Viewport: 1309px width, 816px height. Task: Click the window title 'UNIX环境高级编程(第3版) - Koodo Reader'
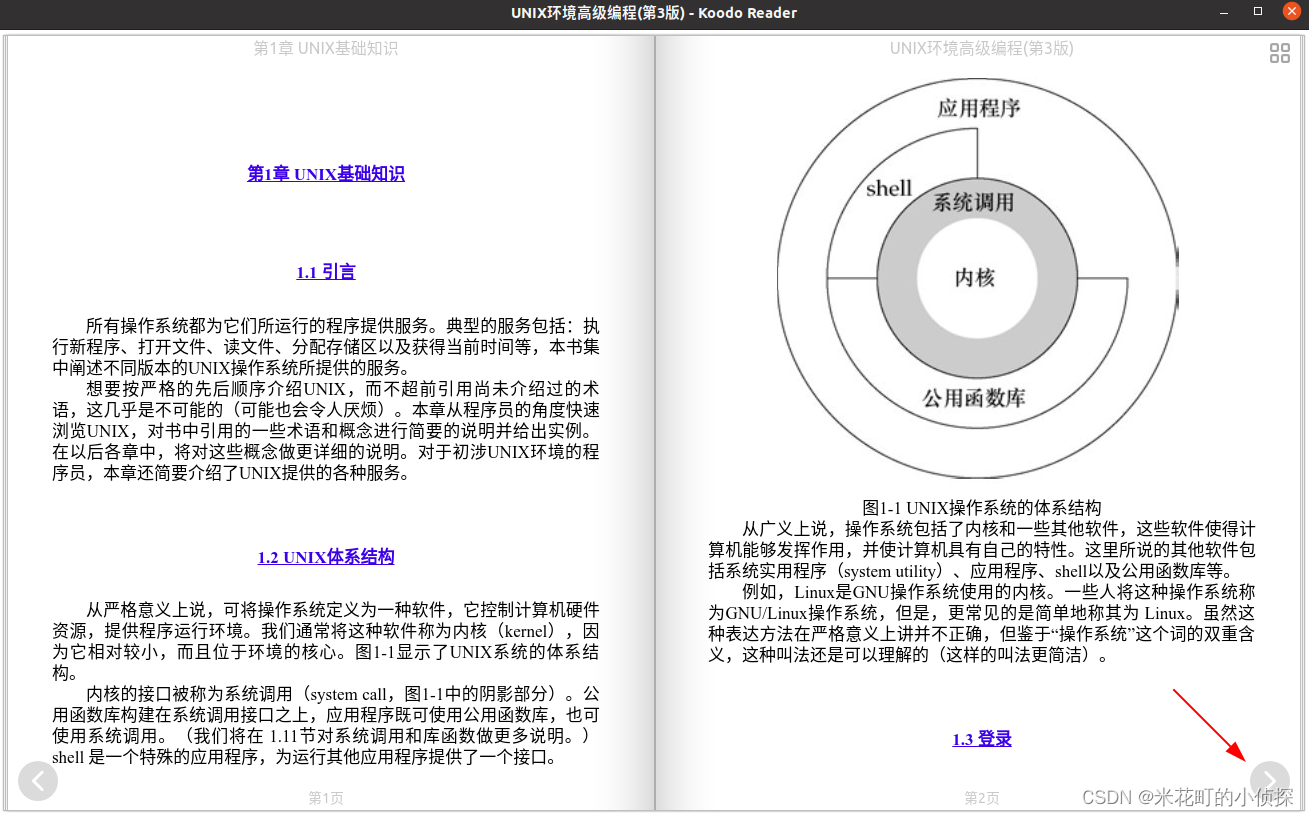(x=654, y=13)
